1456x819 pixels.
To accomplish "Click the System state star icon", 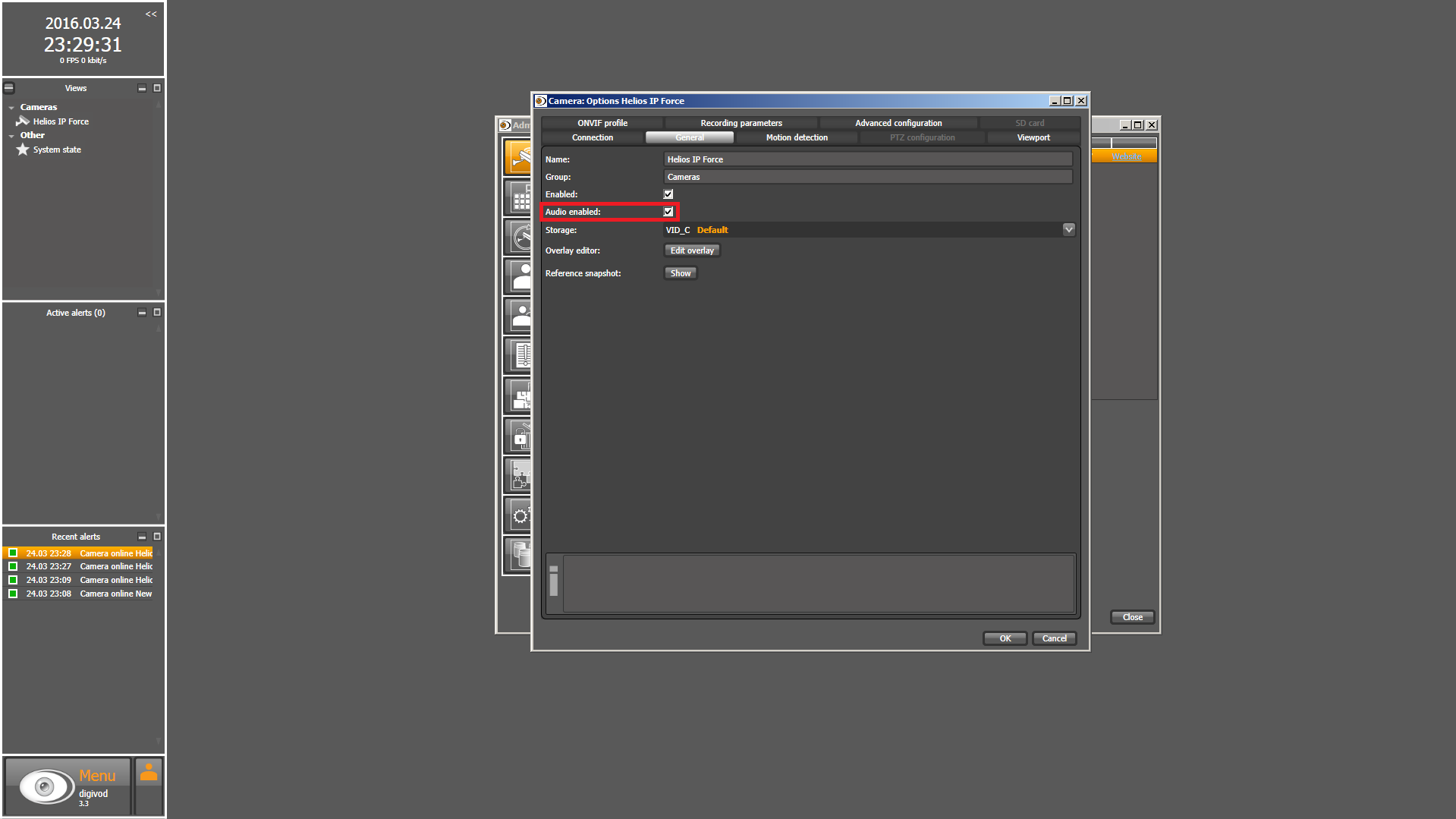I will [x=23, y=150].
